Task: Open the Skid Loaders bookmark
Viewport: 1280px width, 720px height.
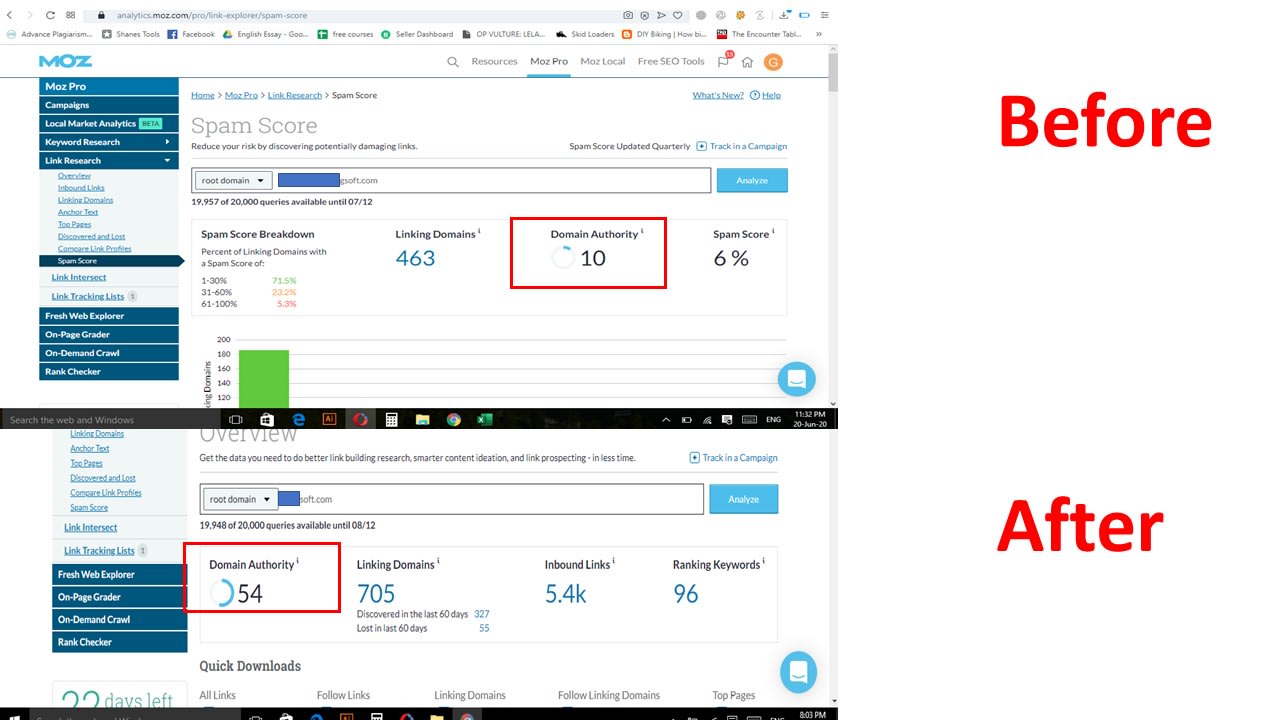Action: (585, 34)
